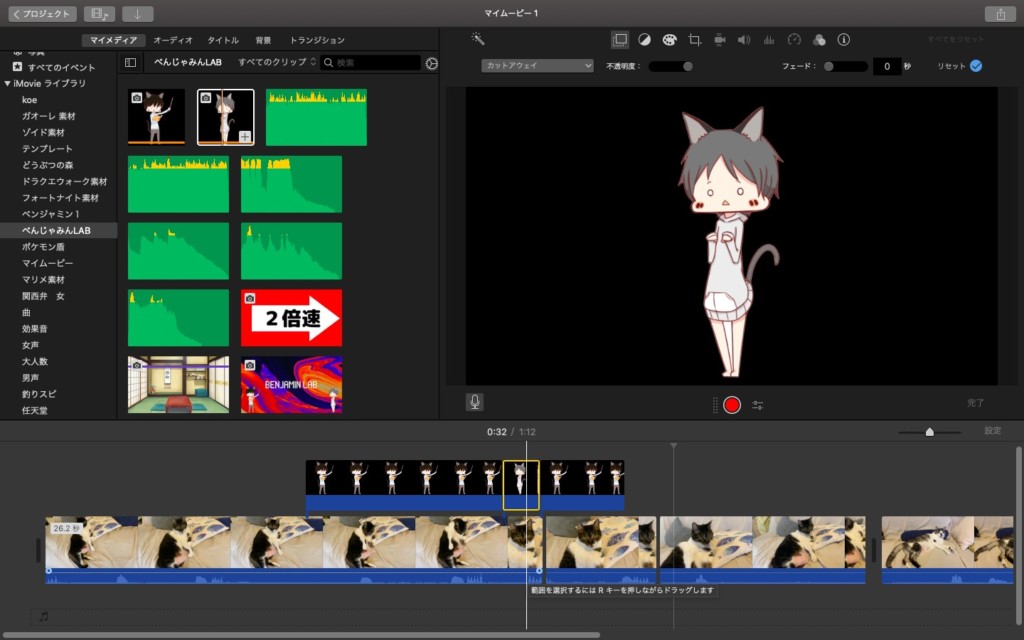Show clip information icon
1024x640 pixels.
(x=844, y=40)
